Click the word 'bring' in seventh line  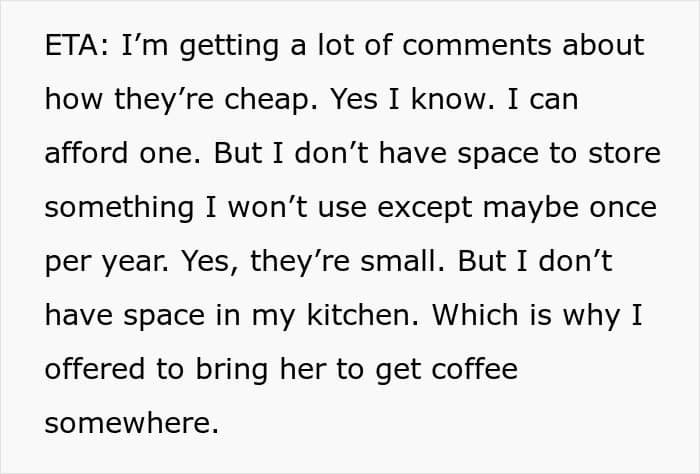click(232, 371)
